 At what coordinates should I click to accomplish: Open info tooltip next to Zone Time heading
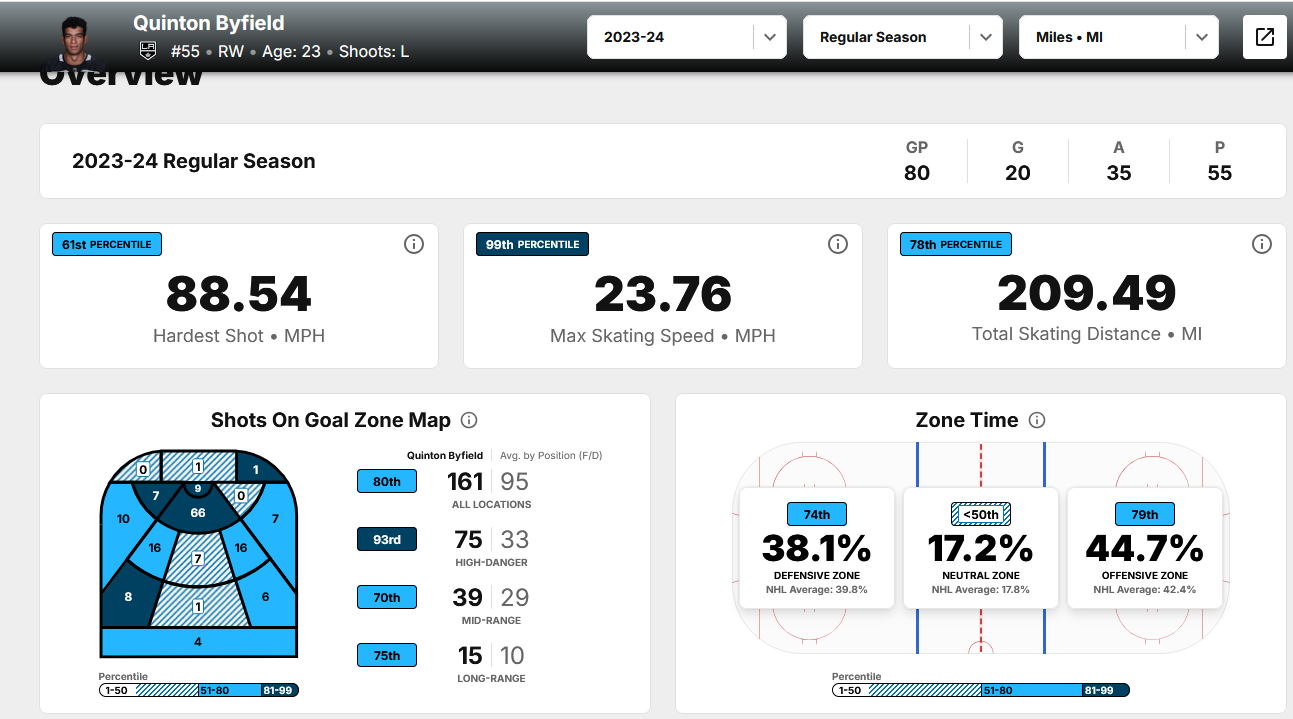(1037, 421)
